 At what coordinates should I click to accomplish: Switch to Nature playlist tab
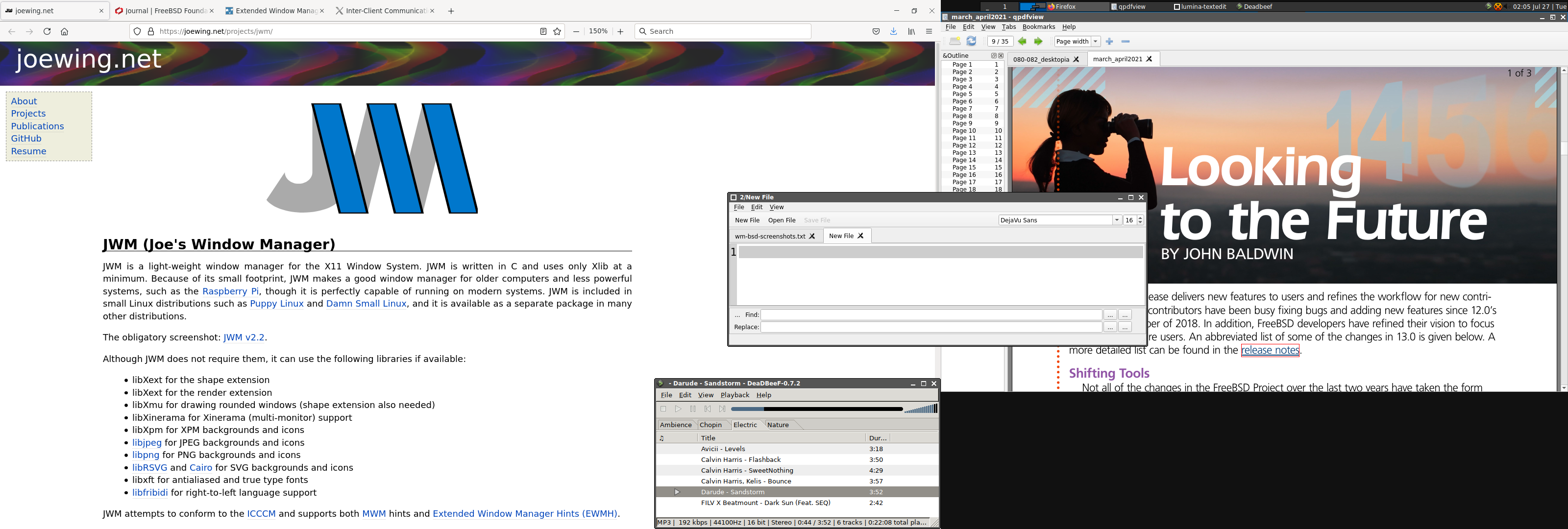click(778, 425)
